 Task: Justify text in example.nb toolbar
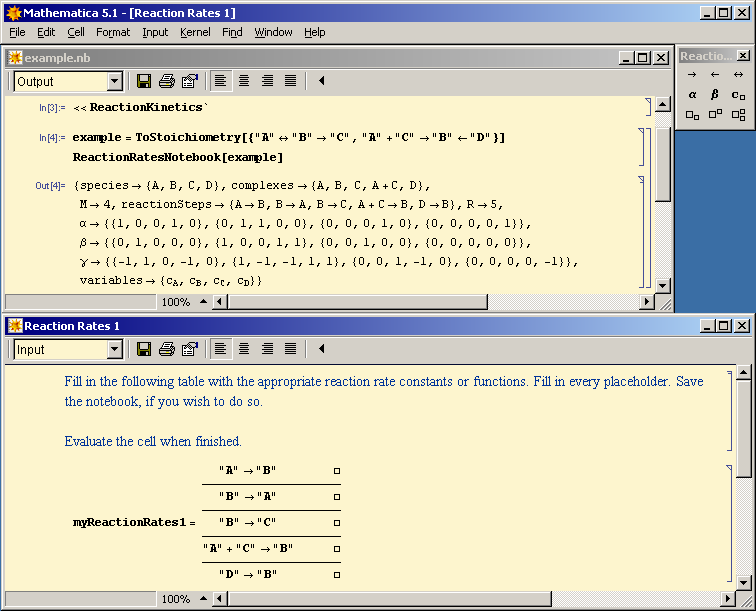[290, 81]
